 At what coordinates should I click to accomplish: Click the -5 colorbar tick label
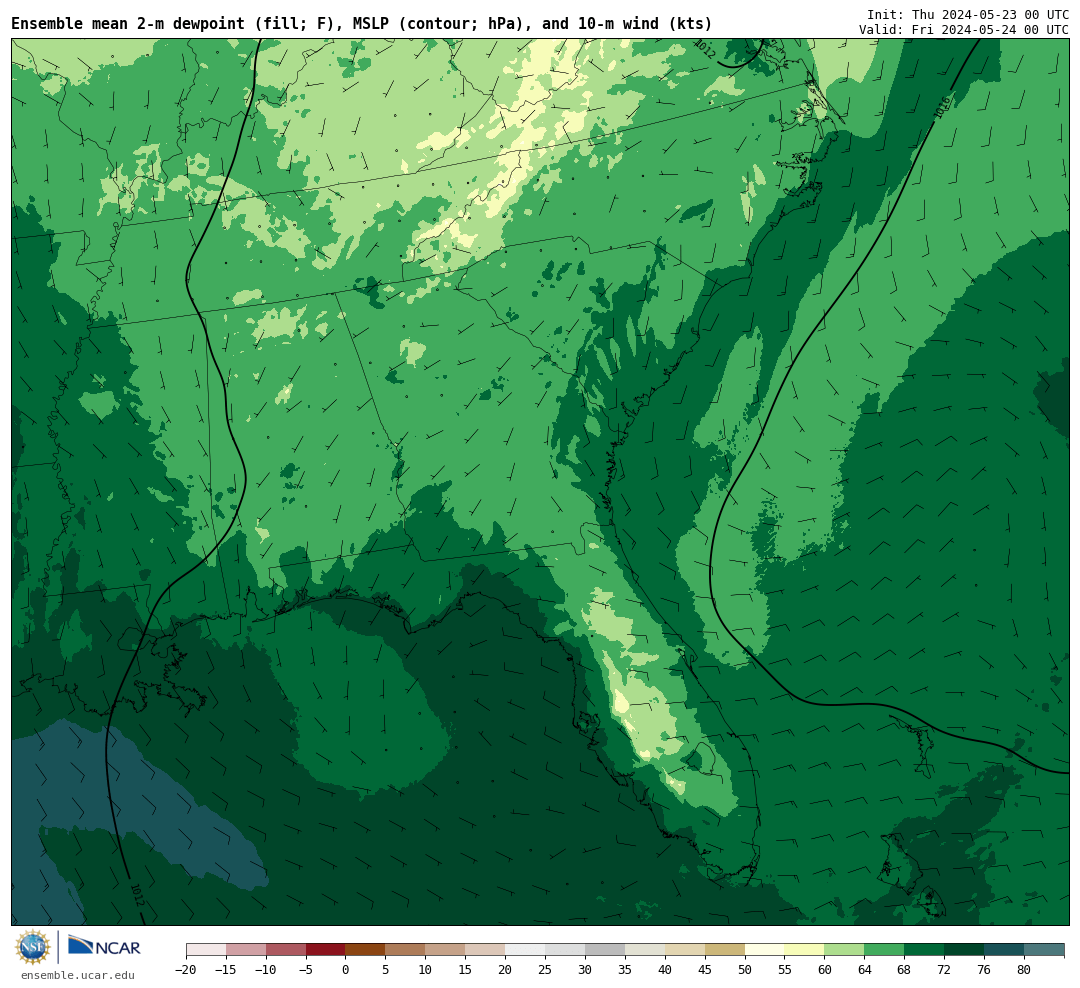pos(304,970)
